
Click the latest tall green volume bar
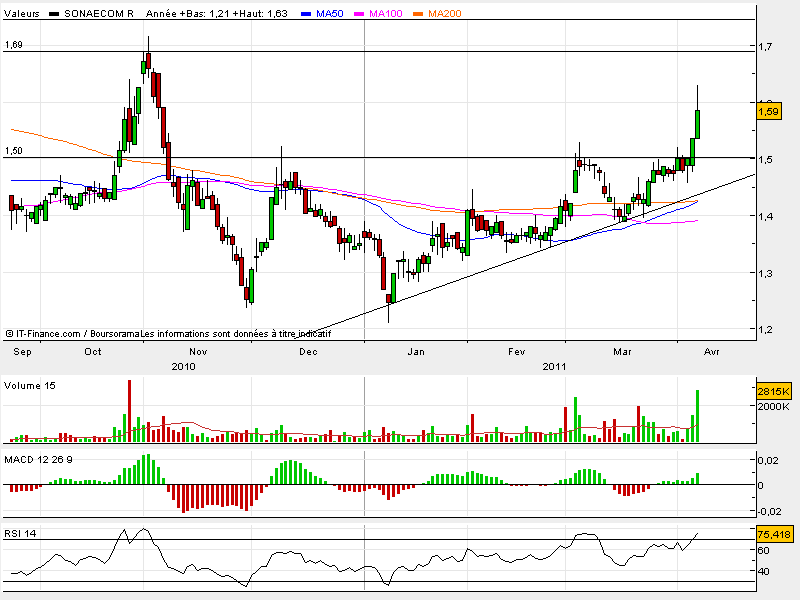point(697,416)
